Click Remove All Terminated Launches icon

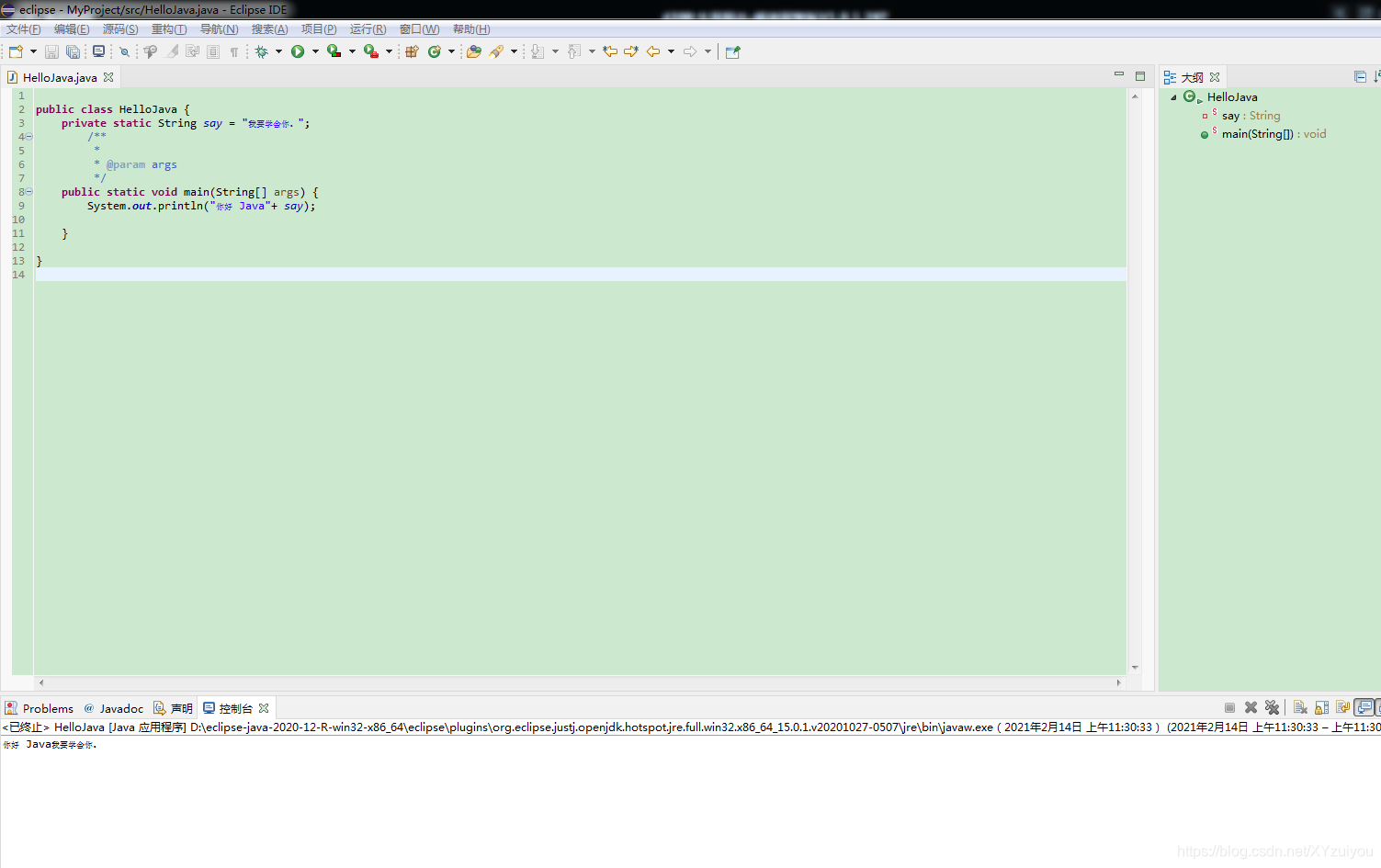(1272, 707)
